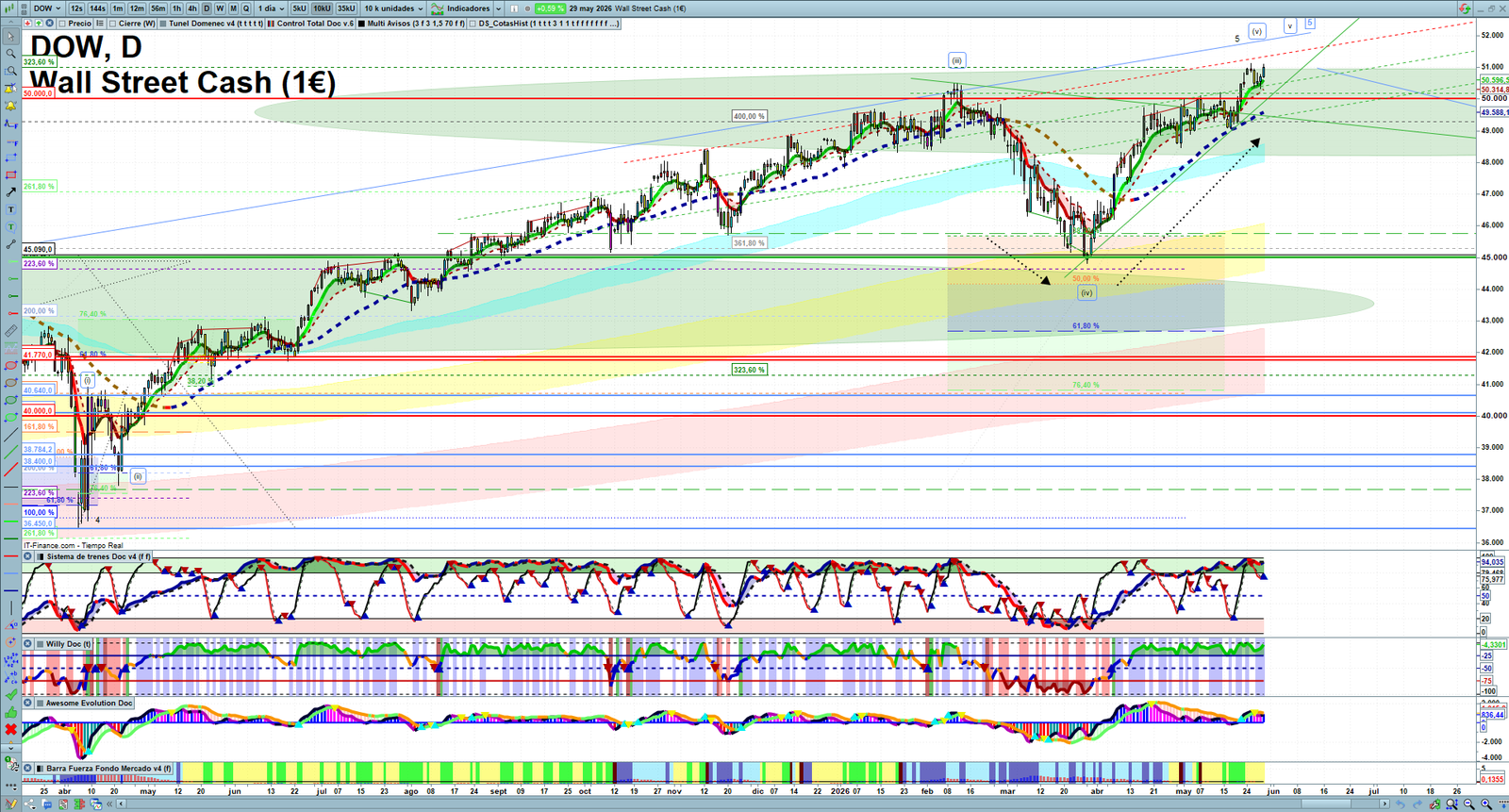Select the M monthly timeframe
Image resolution: width=1509 pixels, height=812 pixels.
tap(233, 8)
